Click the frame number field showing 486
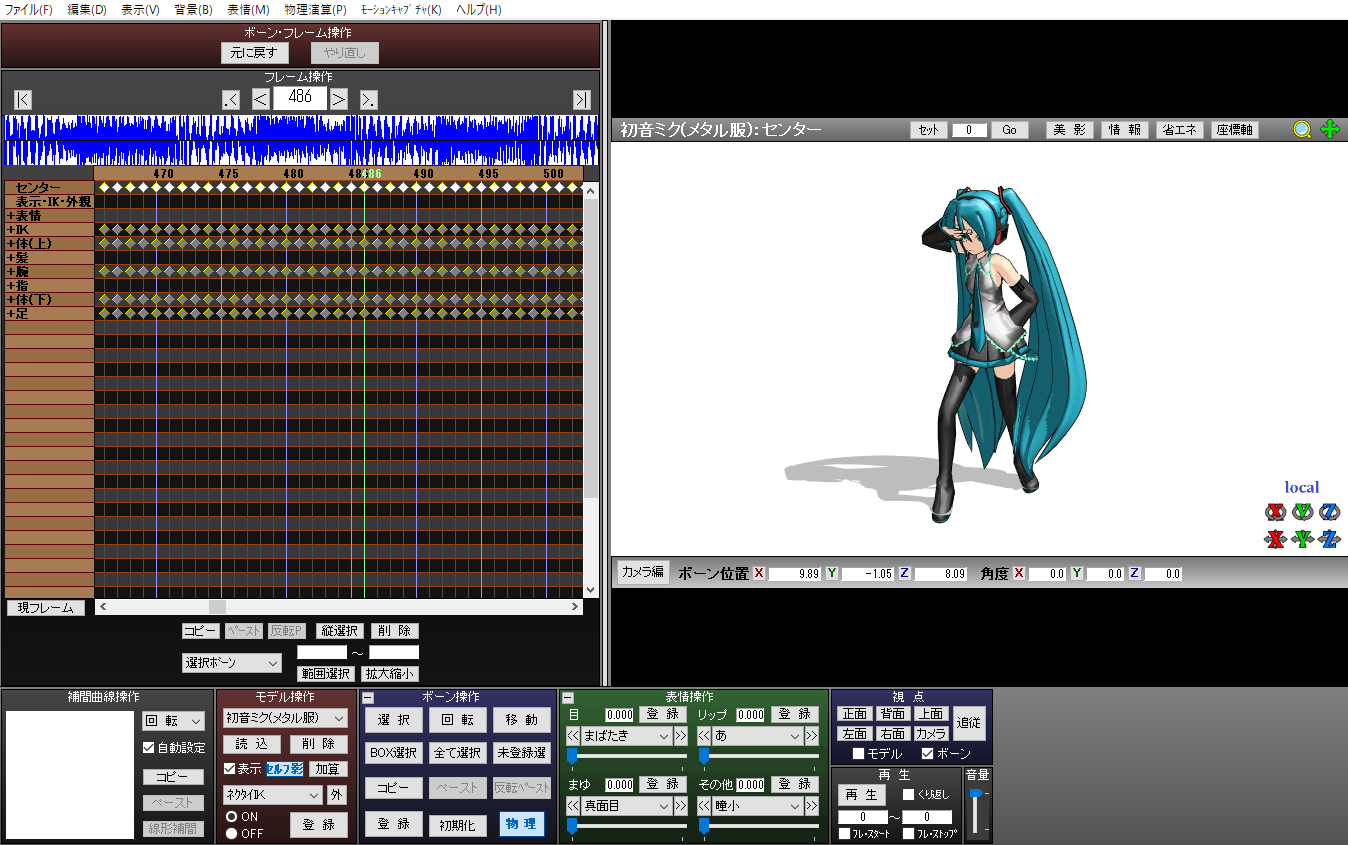The height and width of the screenshot is (845, 1348). 300,98
